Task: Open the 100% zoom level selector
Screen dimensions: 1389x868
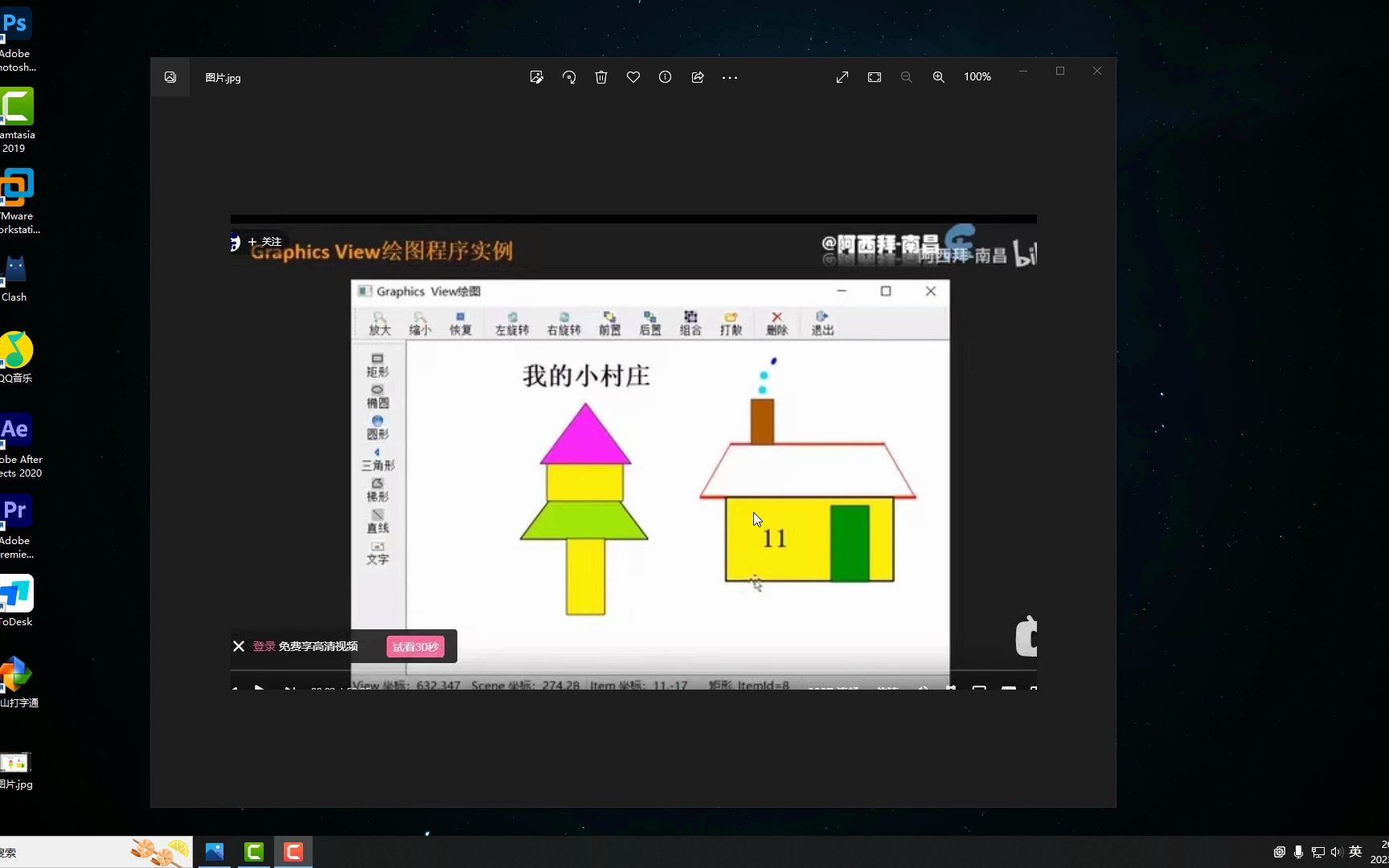Action: pos(977,76)
